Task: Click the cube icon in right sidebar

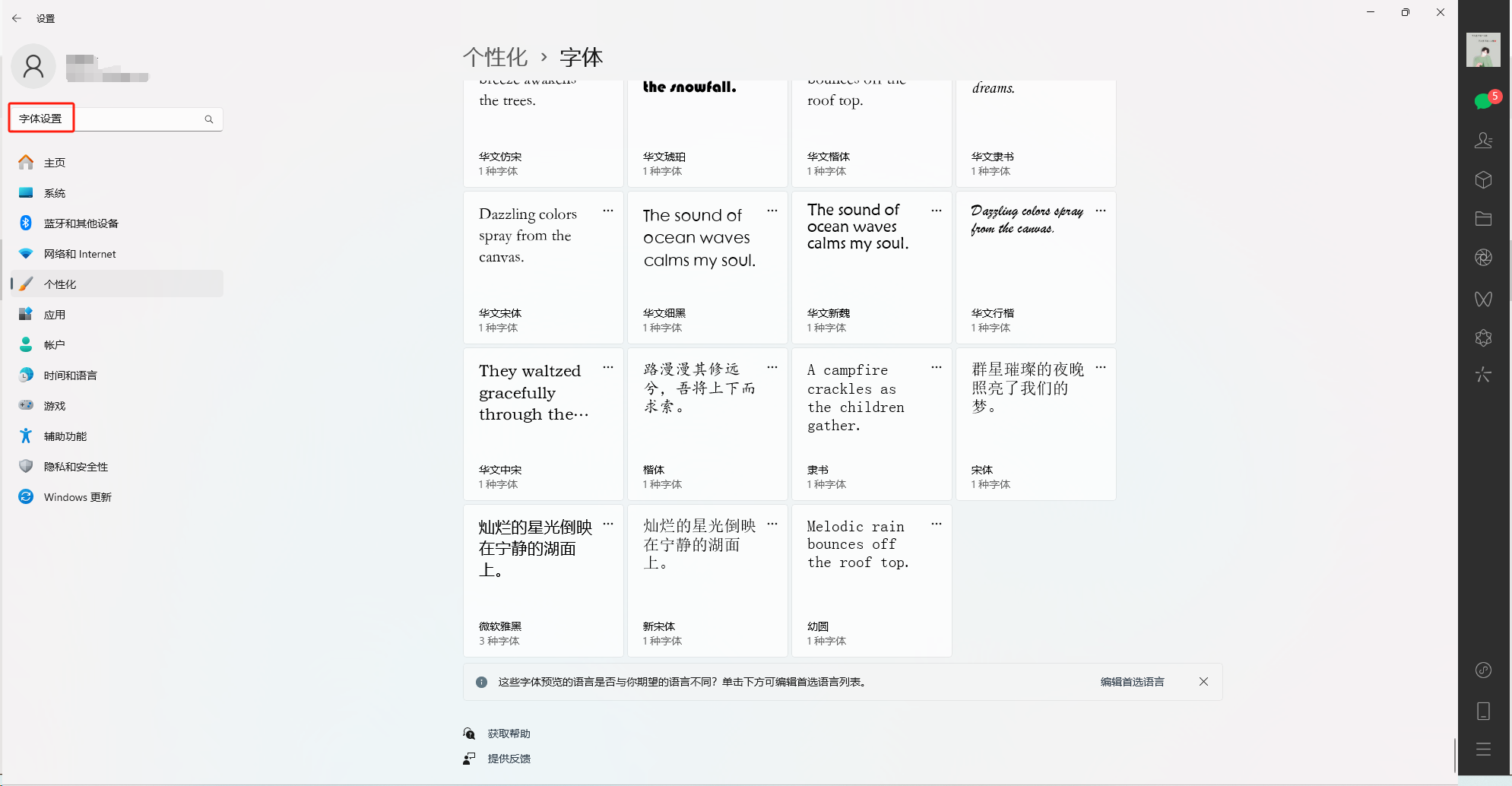Action: click(x=1483, y=180)
